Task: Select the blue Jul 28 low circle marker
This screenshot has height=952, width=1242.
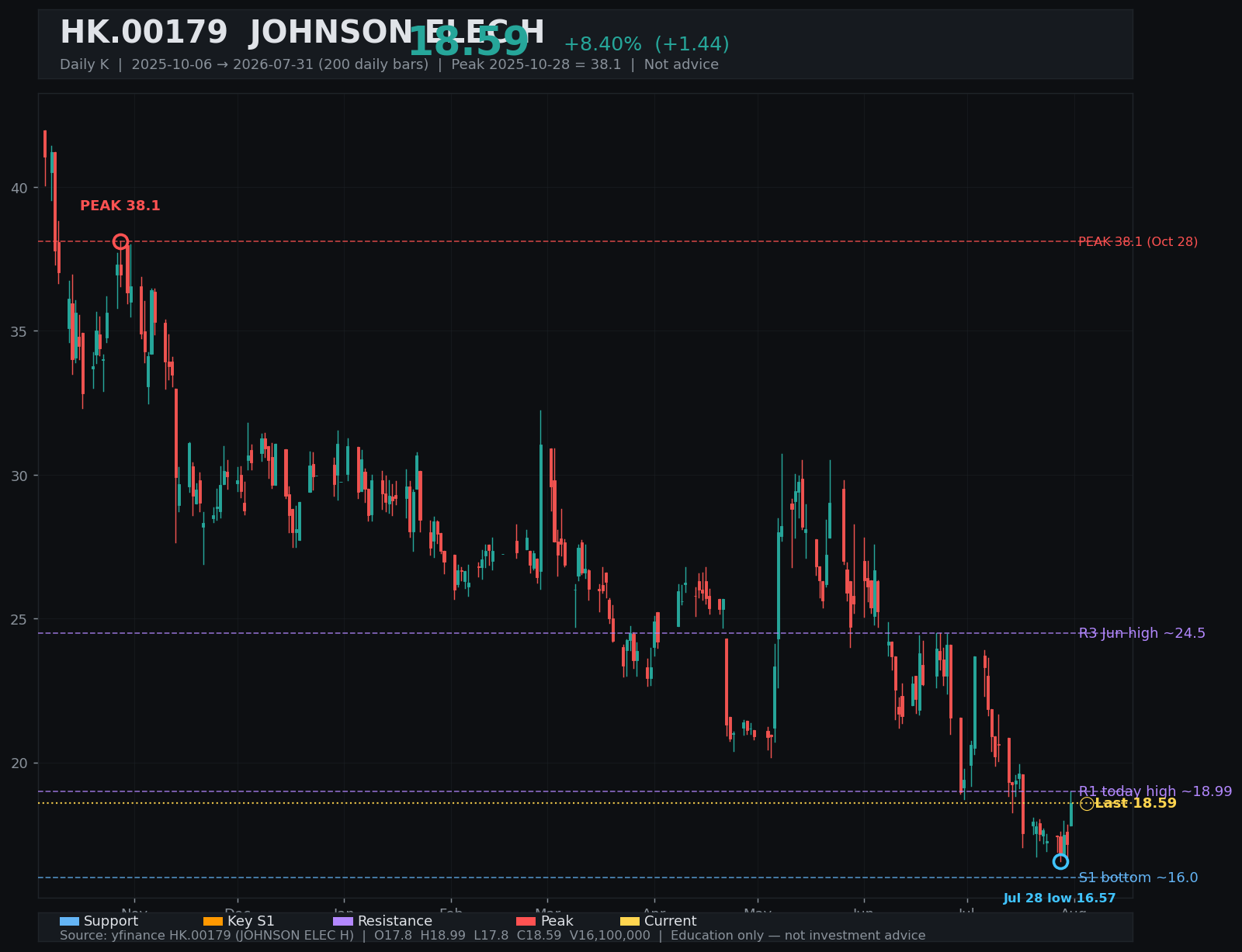Action: pyautogui.click(x=1060, y=861)
